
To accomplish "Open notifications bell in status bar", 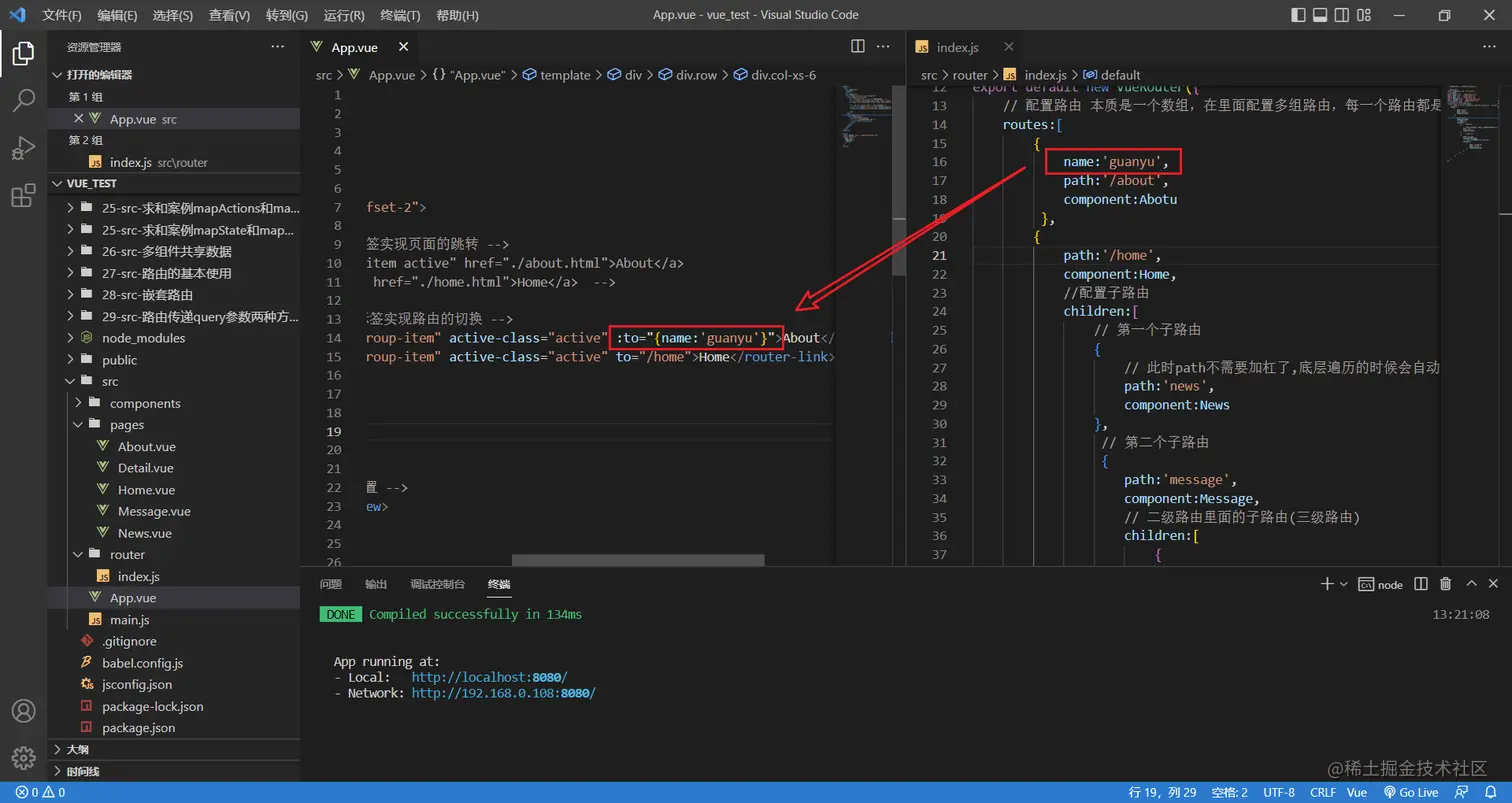I will pos(1489,792).
